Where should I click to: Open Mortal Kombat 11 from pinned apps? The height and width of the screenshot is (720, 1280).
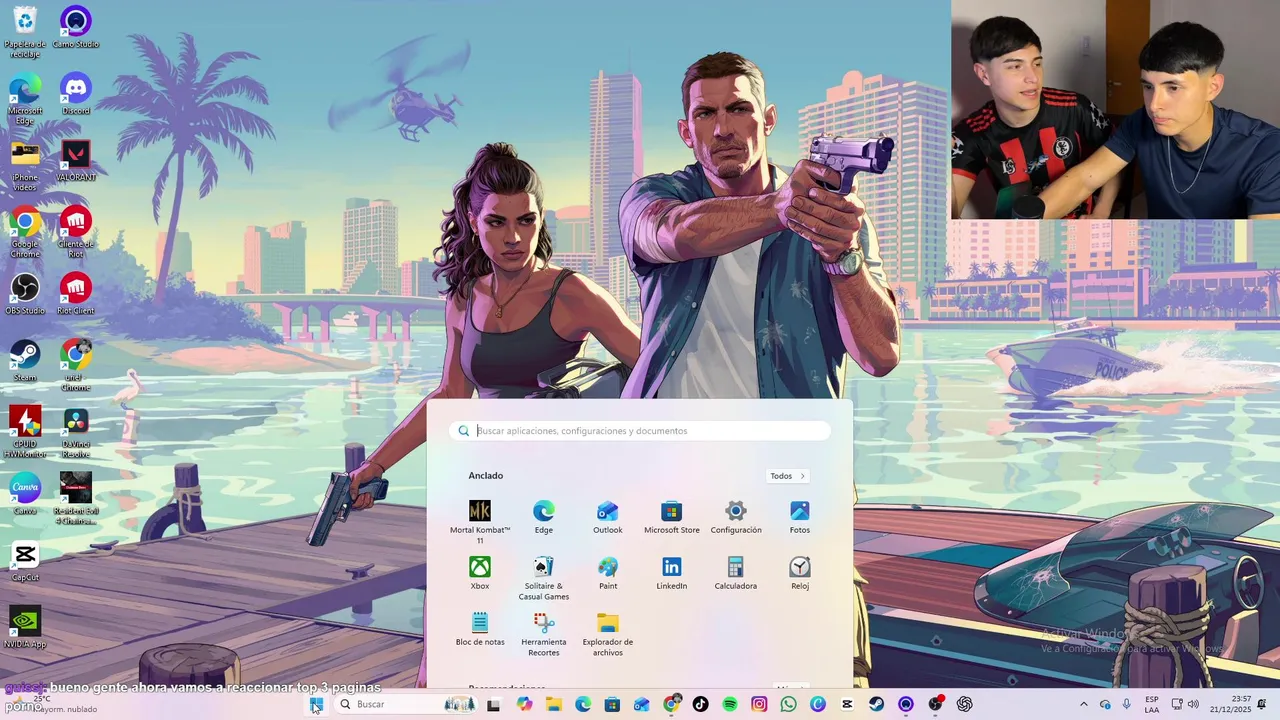tap(480, 522)
